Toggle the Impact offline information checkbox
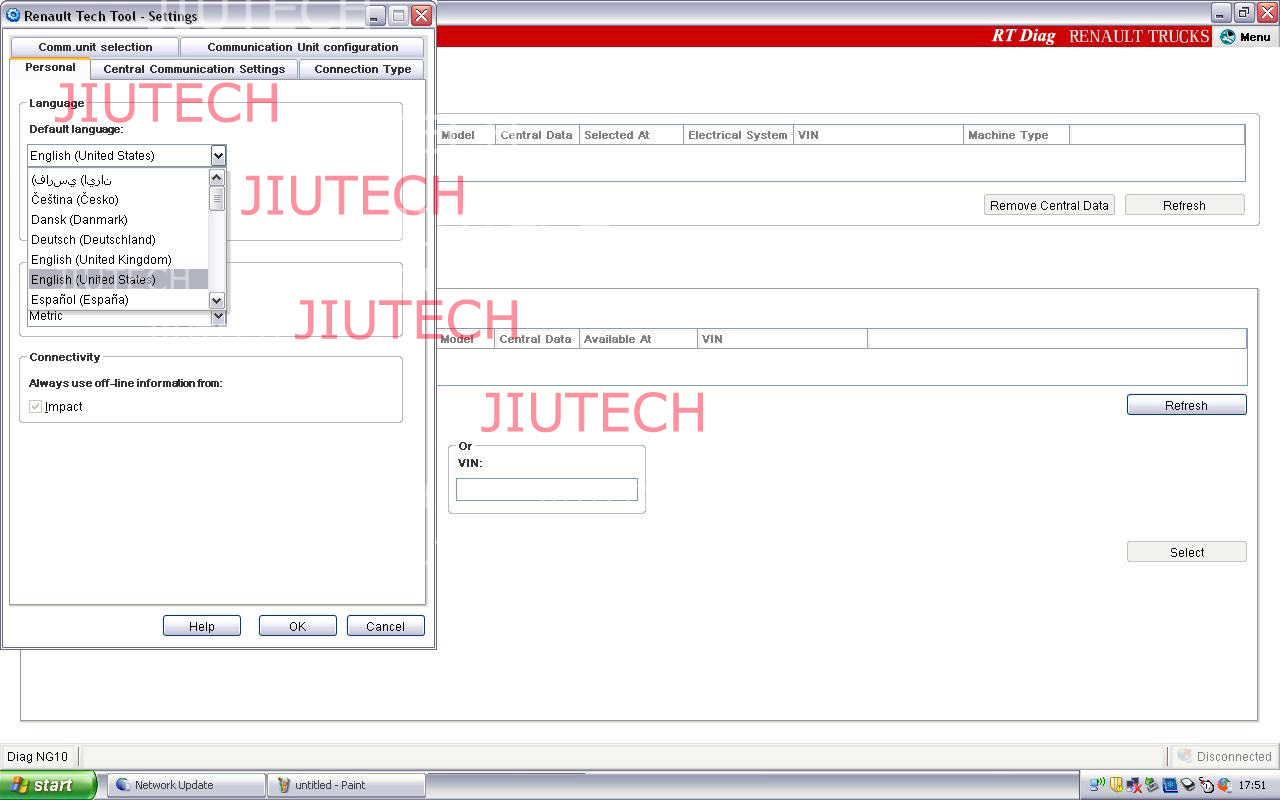1280x800 pixels. pyautogui.click(x=36, y=406)
